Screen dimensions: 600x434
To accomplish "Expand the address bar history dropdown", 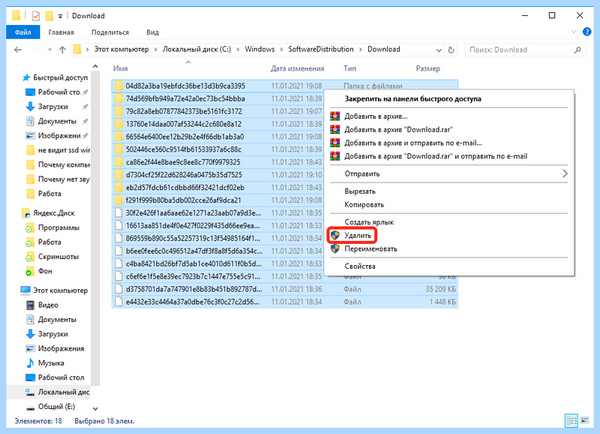I will pyautogui.click(x=439, y=50).
